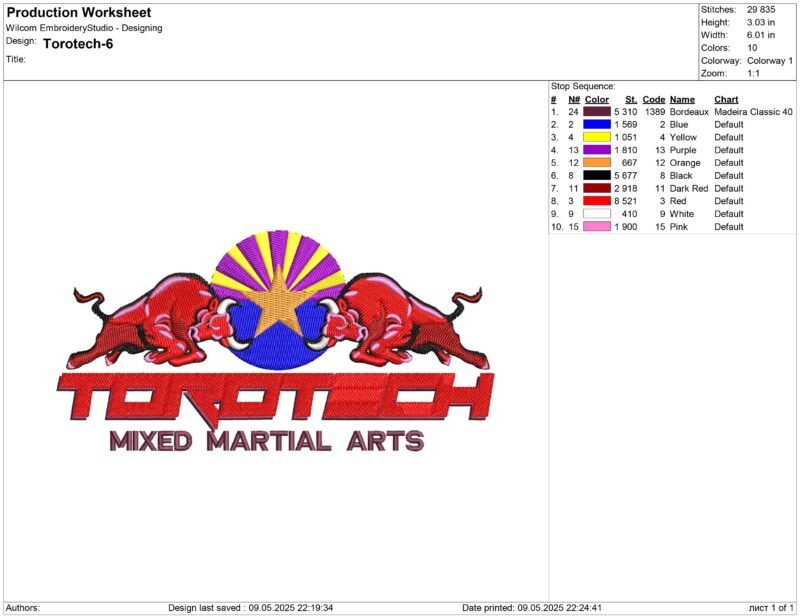Click 'Wilcom EmbroideryStudio - Designing' text
This screenshot has width=800, height=616.
click(x=84, y=28)
